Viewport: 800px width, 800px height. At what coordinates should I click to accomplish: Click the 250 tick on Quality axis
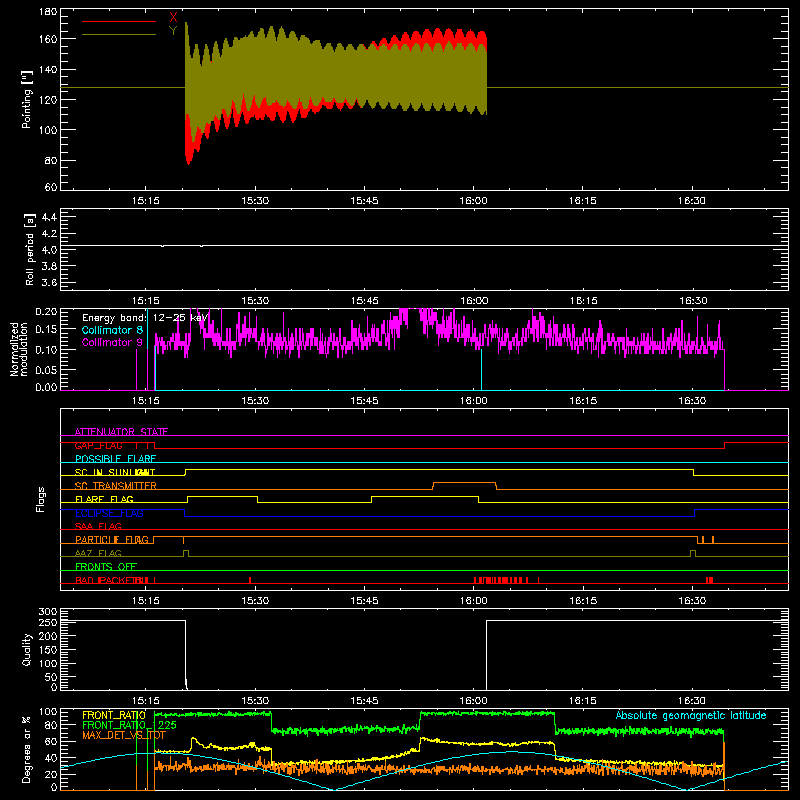[x=48, y=622]
